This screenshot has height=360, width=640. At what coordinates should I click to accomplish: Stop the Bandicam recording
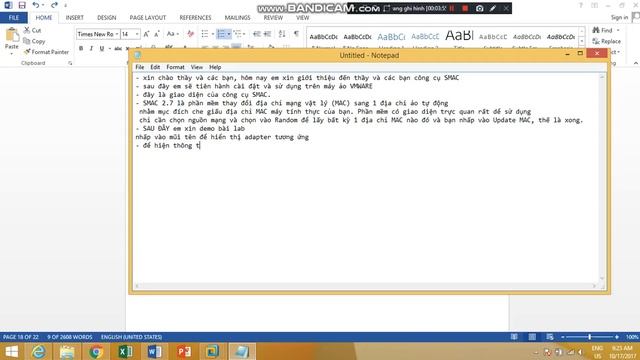click(x=465, y=8)
